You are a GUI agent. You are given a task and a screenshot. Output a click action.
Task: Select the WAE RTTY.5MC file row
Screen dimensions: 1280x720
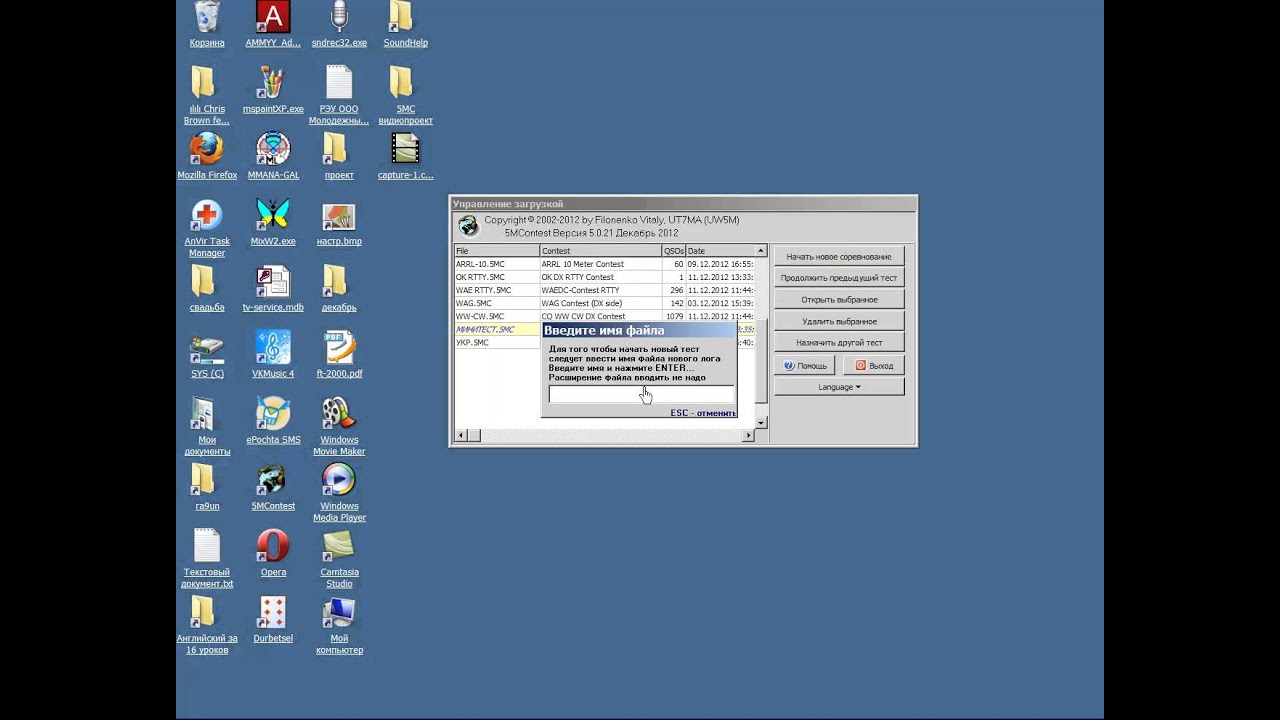(x=605, y=290)
